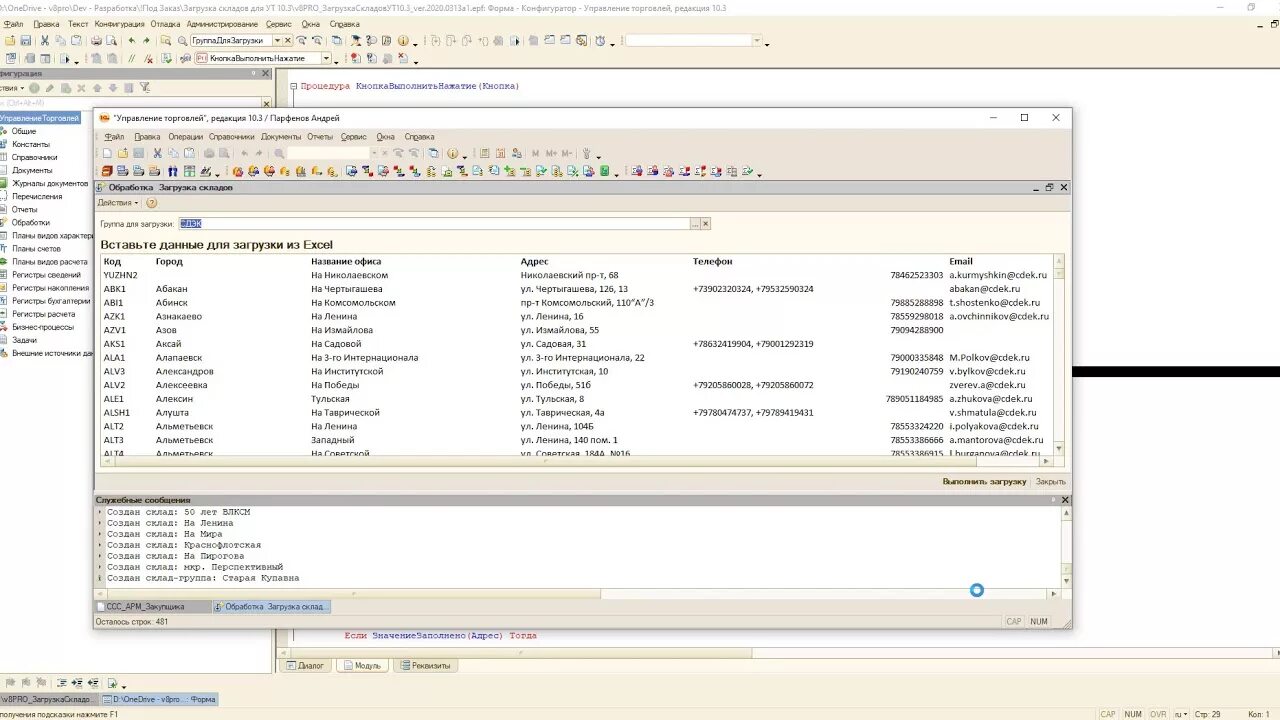Collapse the Процедура КнопкаВыполнитьНажатие code block
Screen dimensions: 1280x720
293,86
